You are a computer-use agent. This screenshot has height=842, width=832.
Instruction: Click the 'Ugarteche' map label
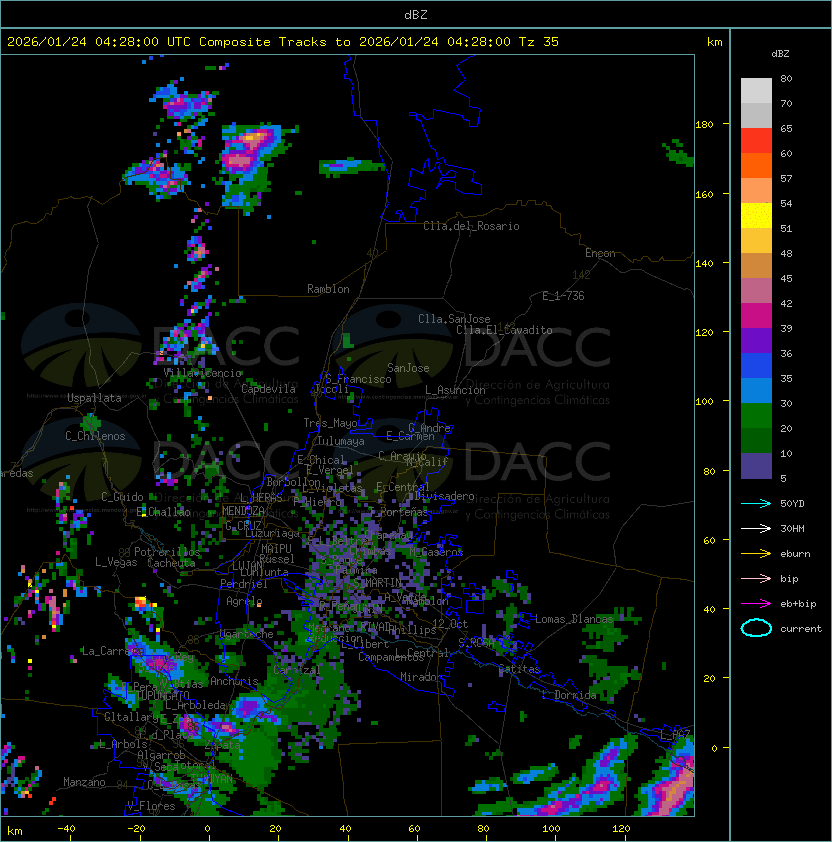tap(247, 635)
